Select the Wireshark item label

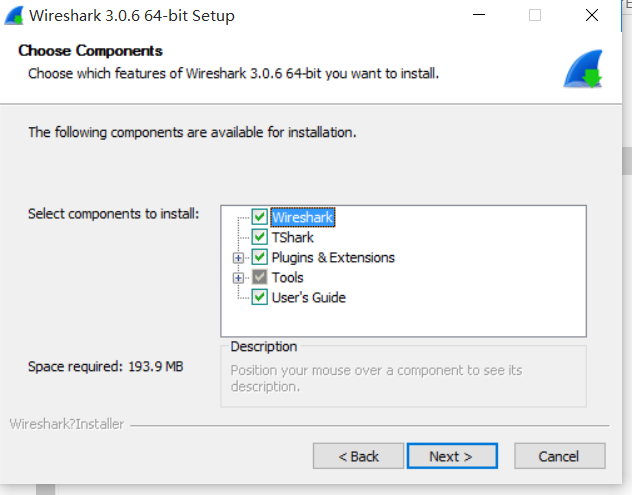302,217
